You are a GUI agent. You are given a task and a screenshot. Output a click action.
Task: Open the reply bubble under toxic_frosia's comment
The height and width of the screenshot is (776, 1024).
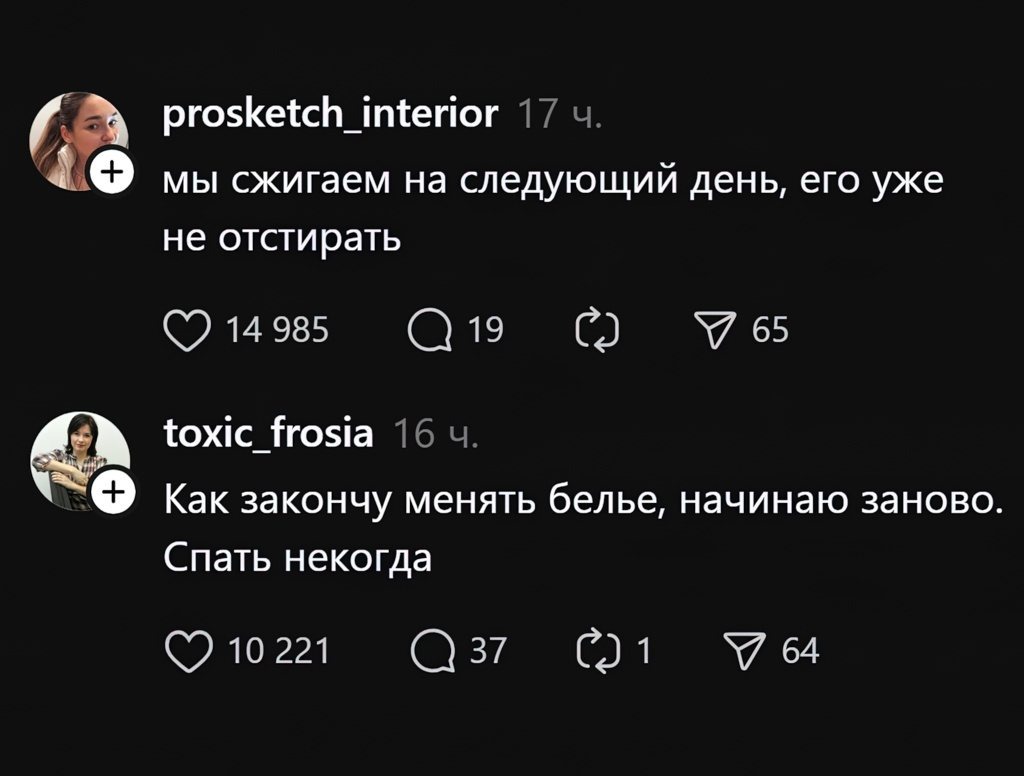434,650
